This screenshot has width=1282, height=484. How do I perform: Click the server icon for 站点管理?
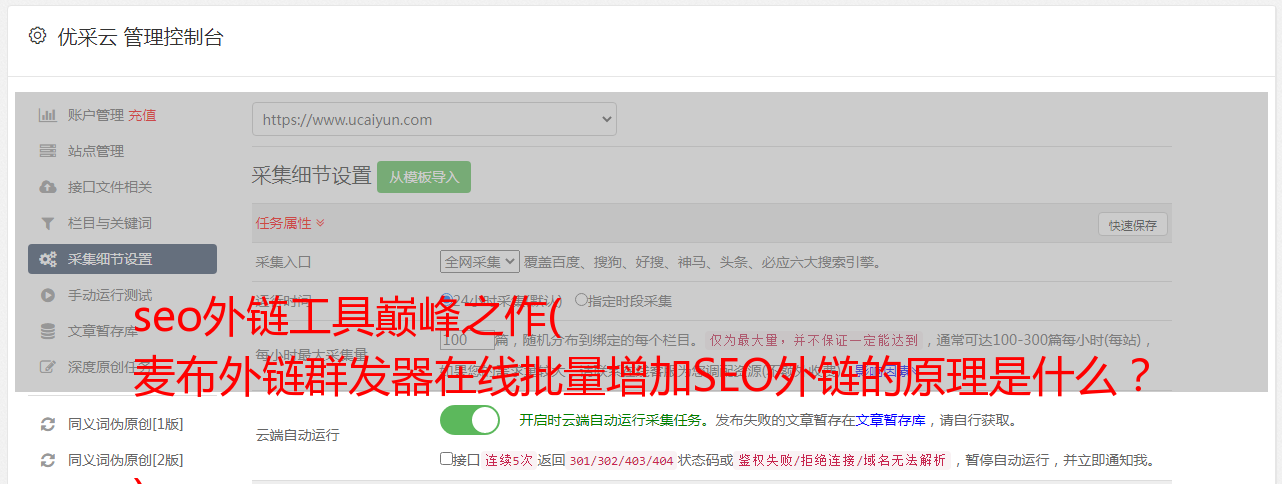coord(47,151)
